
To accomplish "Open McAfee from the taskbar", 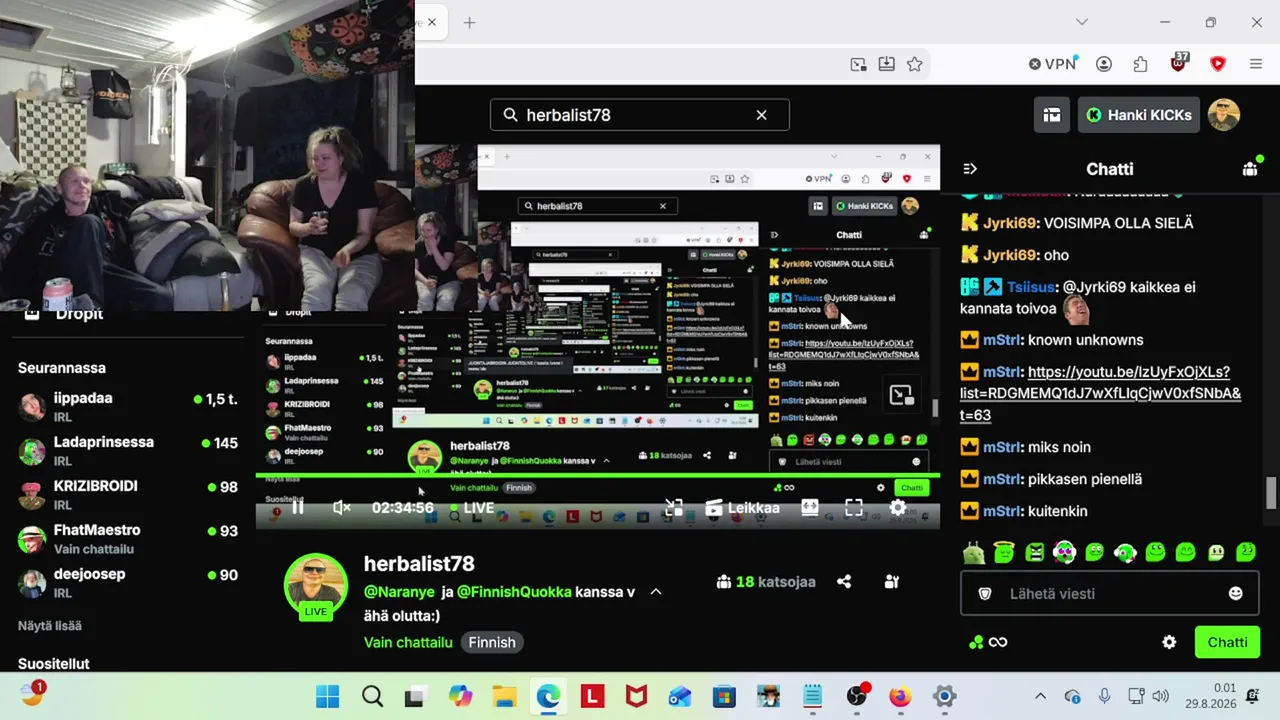I will point(637,696).
